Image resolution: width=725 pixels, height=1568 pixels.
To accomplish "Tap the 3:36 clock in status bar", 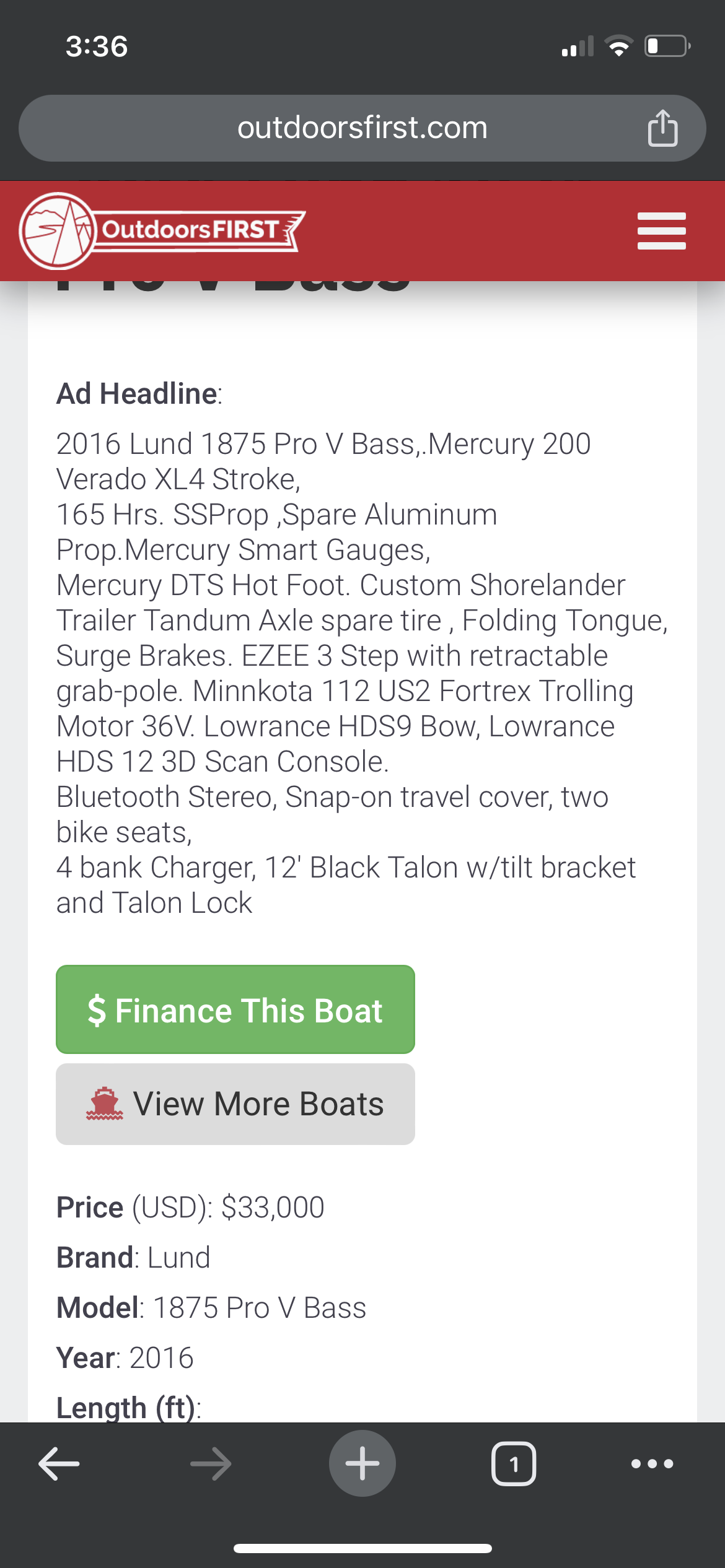I will pyautogui.click(x=97, y=46).
